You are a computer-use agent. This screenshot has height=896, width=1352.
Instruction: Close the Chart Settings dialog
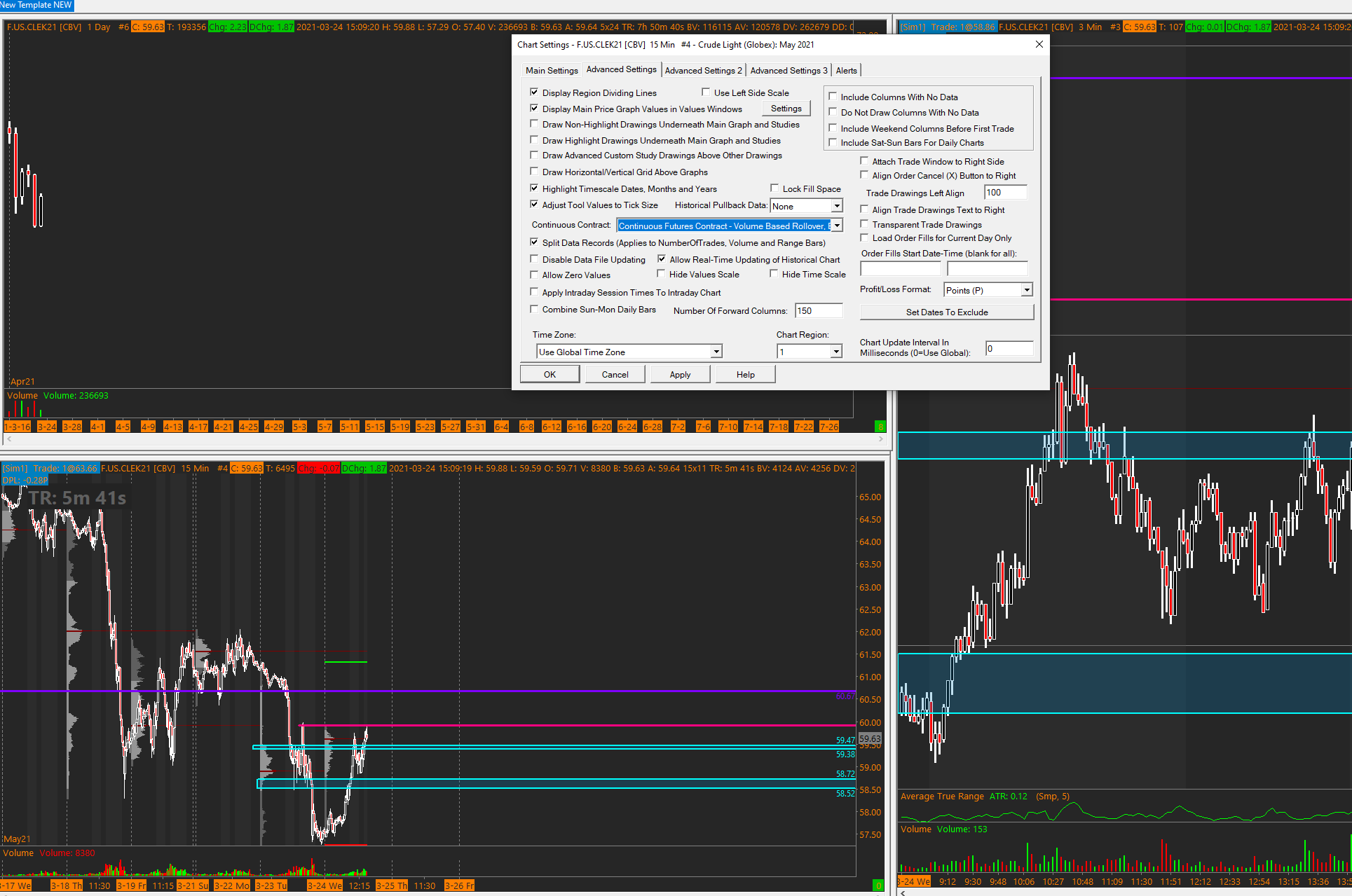click(x=1039, y=44)
